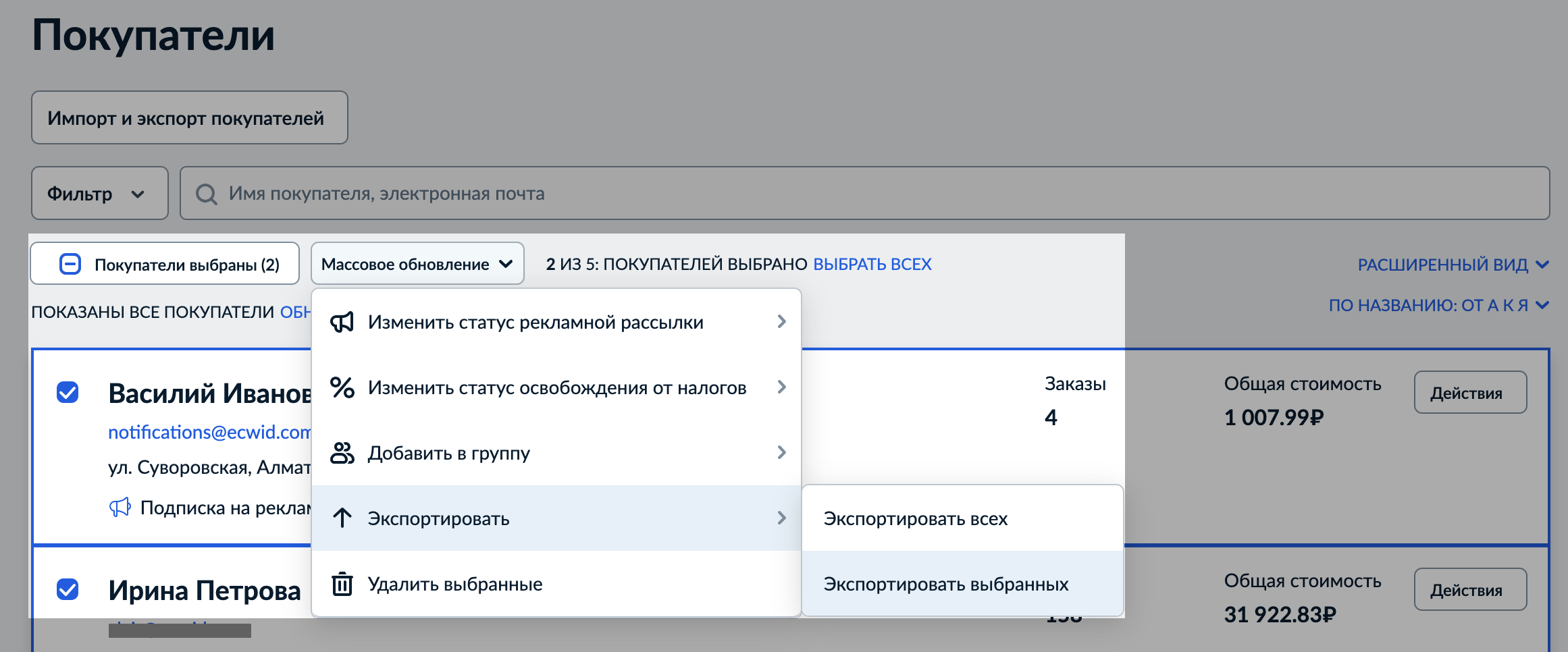
Task: Click the magnifier icon in search field
Action: pos(206,194)
